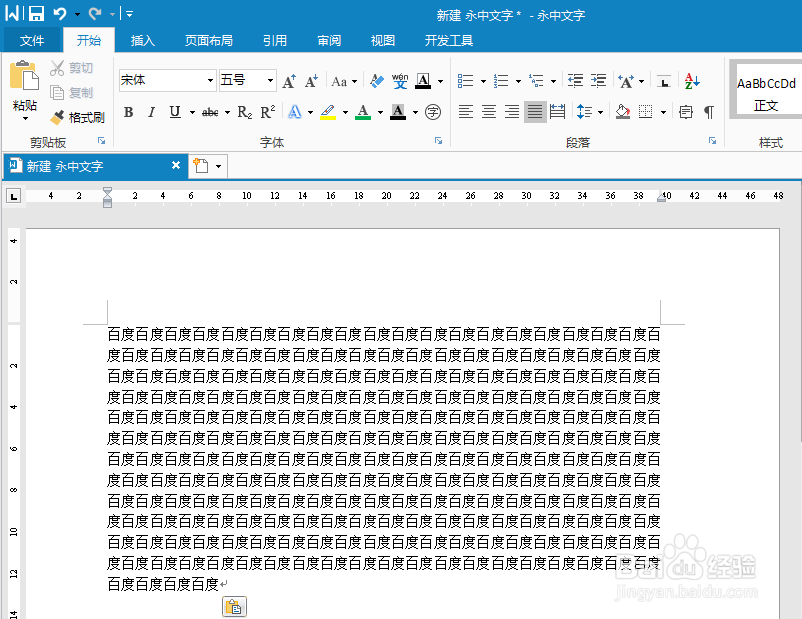This screenshot has width=802, height=619.
Task: Click the Cut (剪切) button
Action: point(71,68)
